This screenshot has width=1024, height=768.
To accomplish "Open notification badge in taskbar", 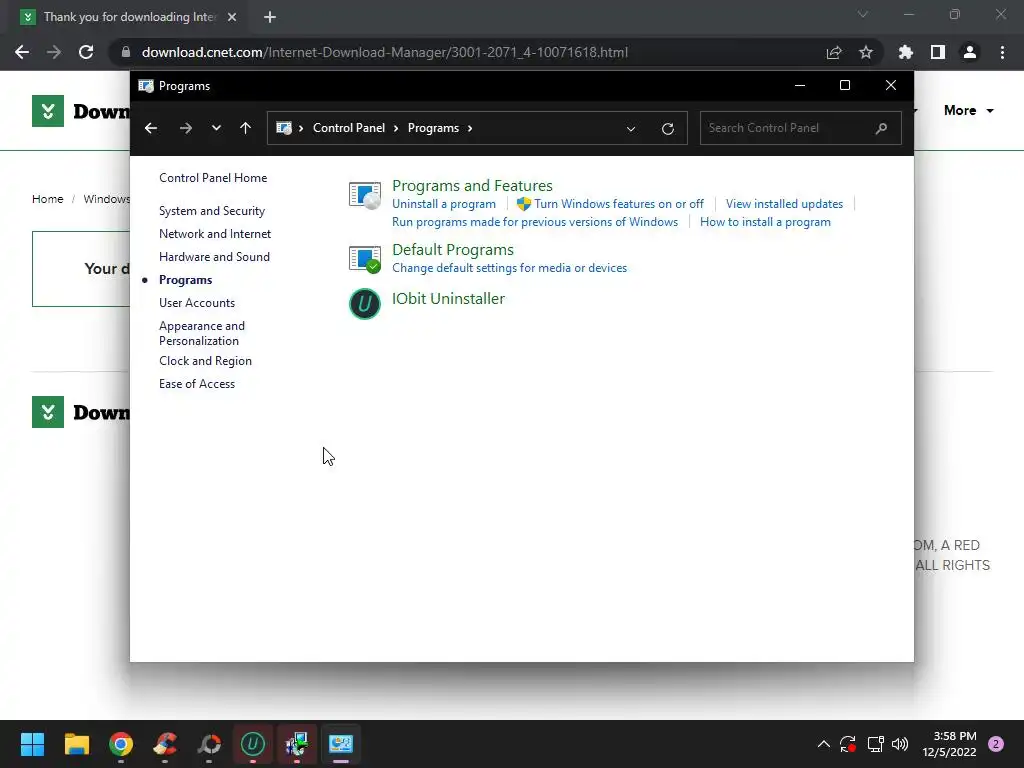I will (995, 744).
